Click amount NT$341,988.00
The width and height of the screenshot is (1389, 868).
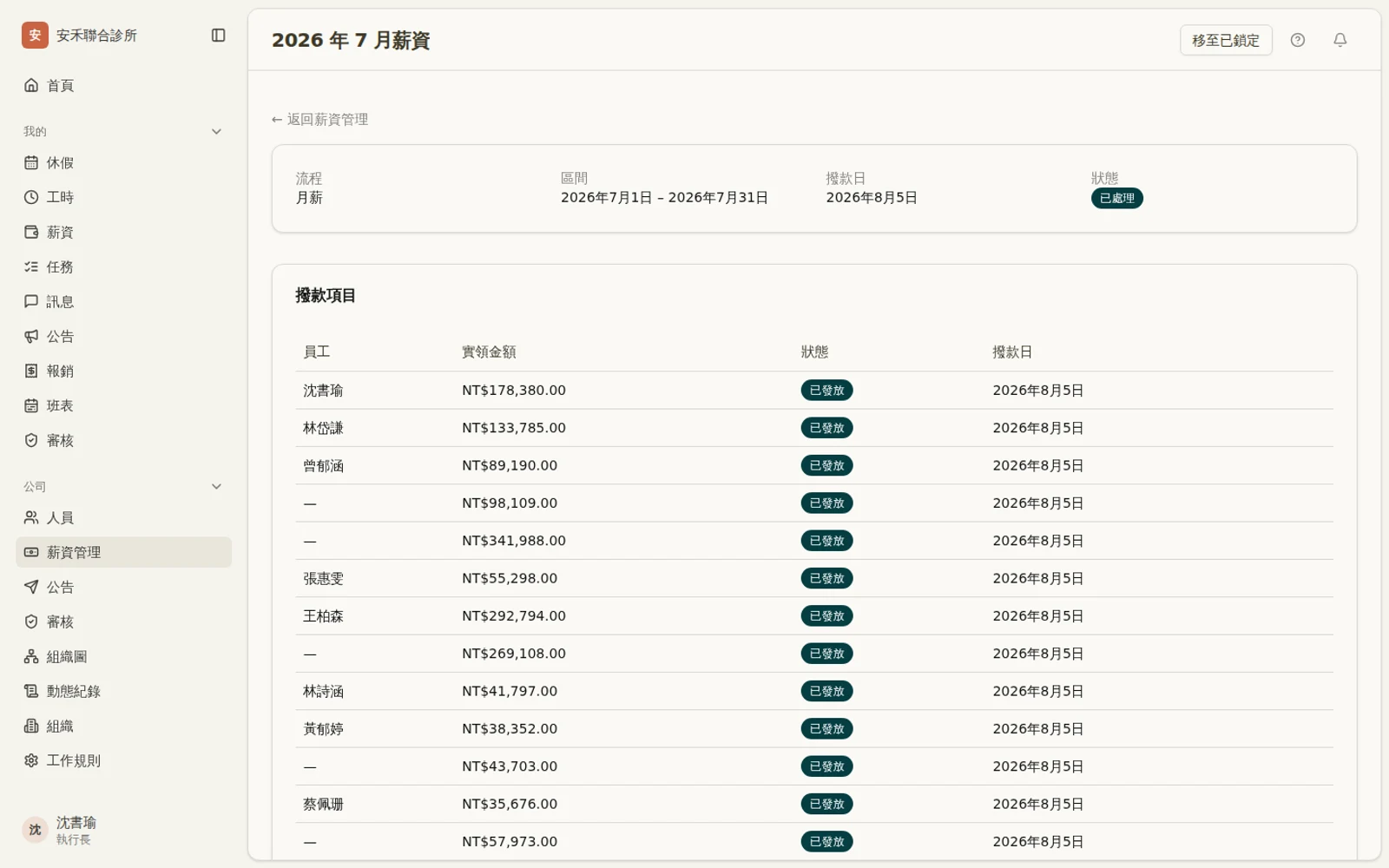[514, 541]
